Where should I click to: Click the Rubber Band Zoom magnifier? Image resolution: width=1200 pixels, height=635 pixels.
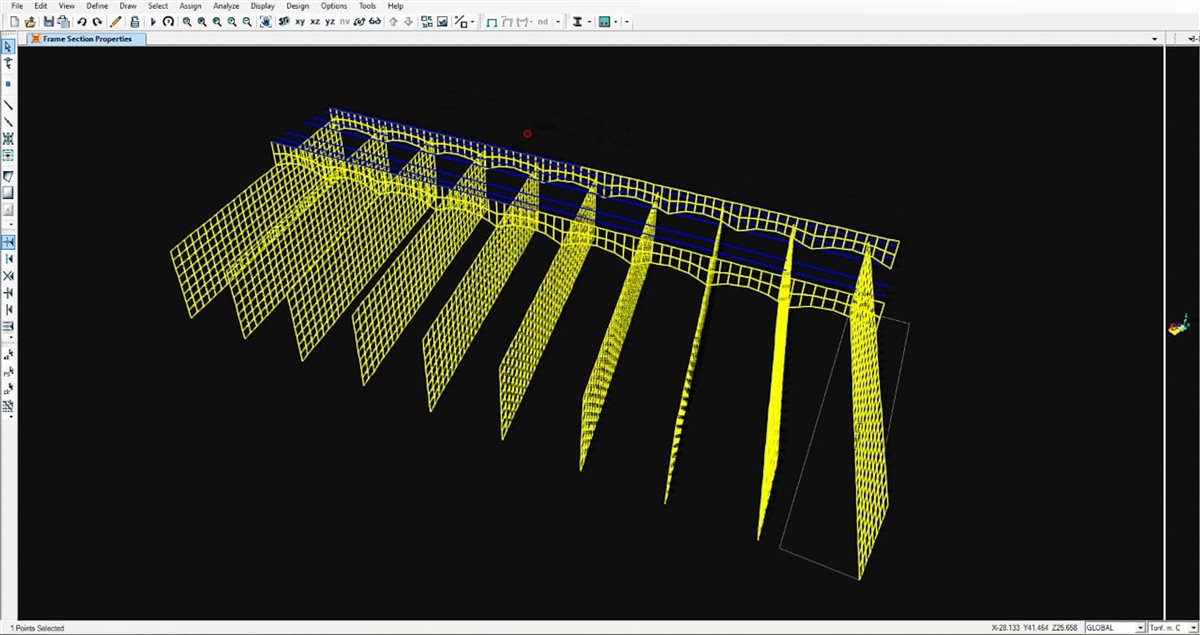coord(186,21)
